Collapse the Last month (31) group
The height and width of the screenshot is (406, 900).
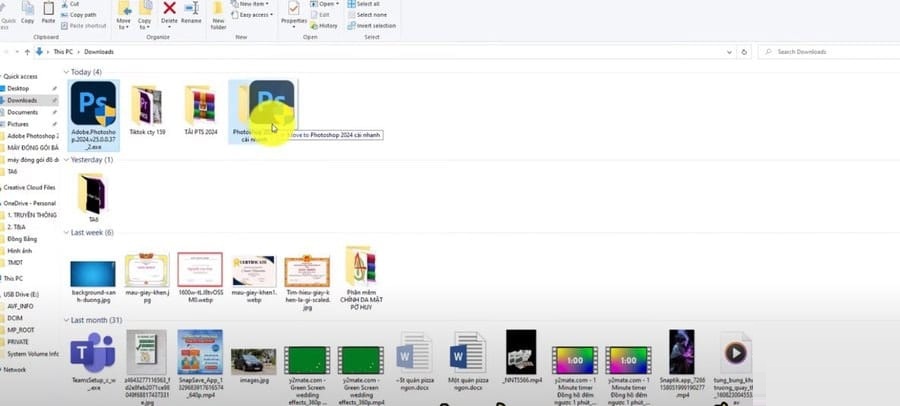coord(66,320)
